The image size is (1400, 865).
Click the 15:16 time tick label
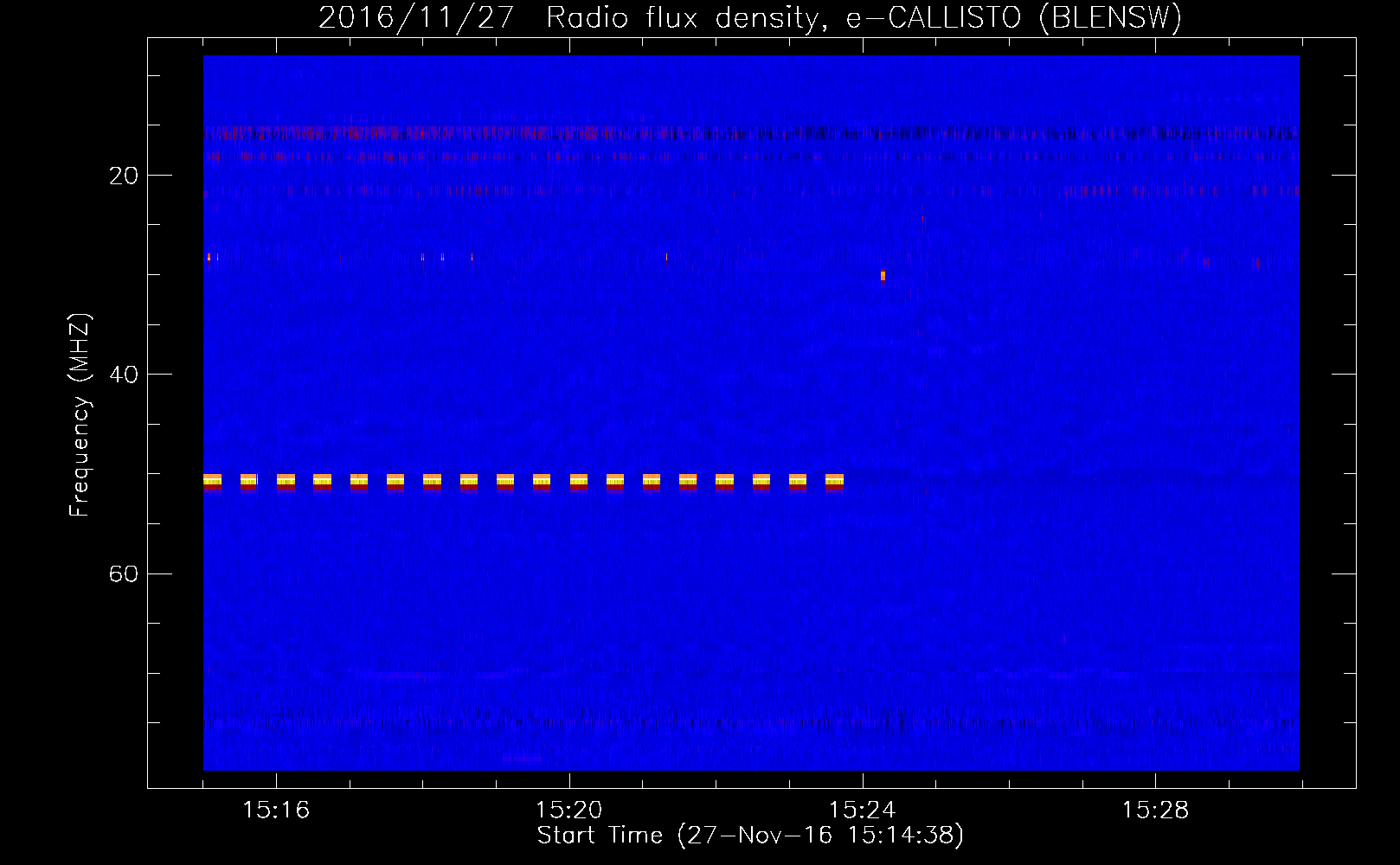[x=276, y=810]
